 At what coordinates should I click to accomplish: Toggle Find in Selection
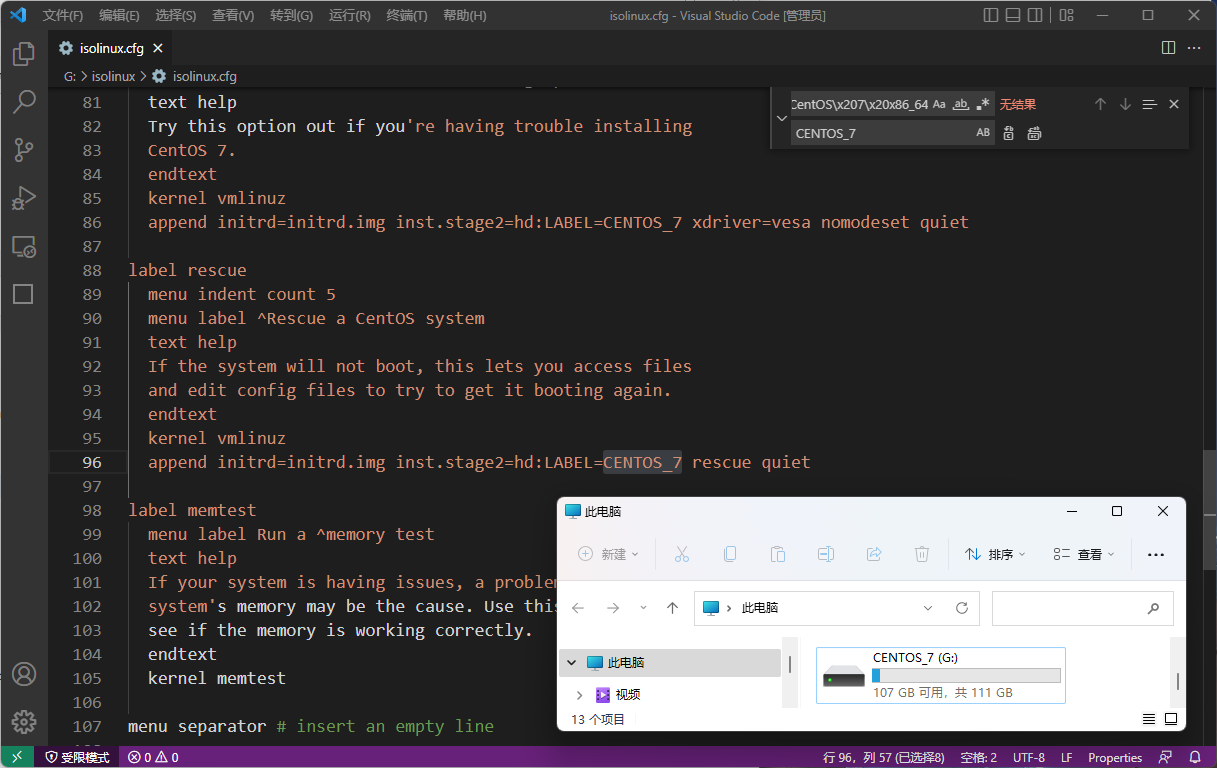click(1150, 104)
